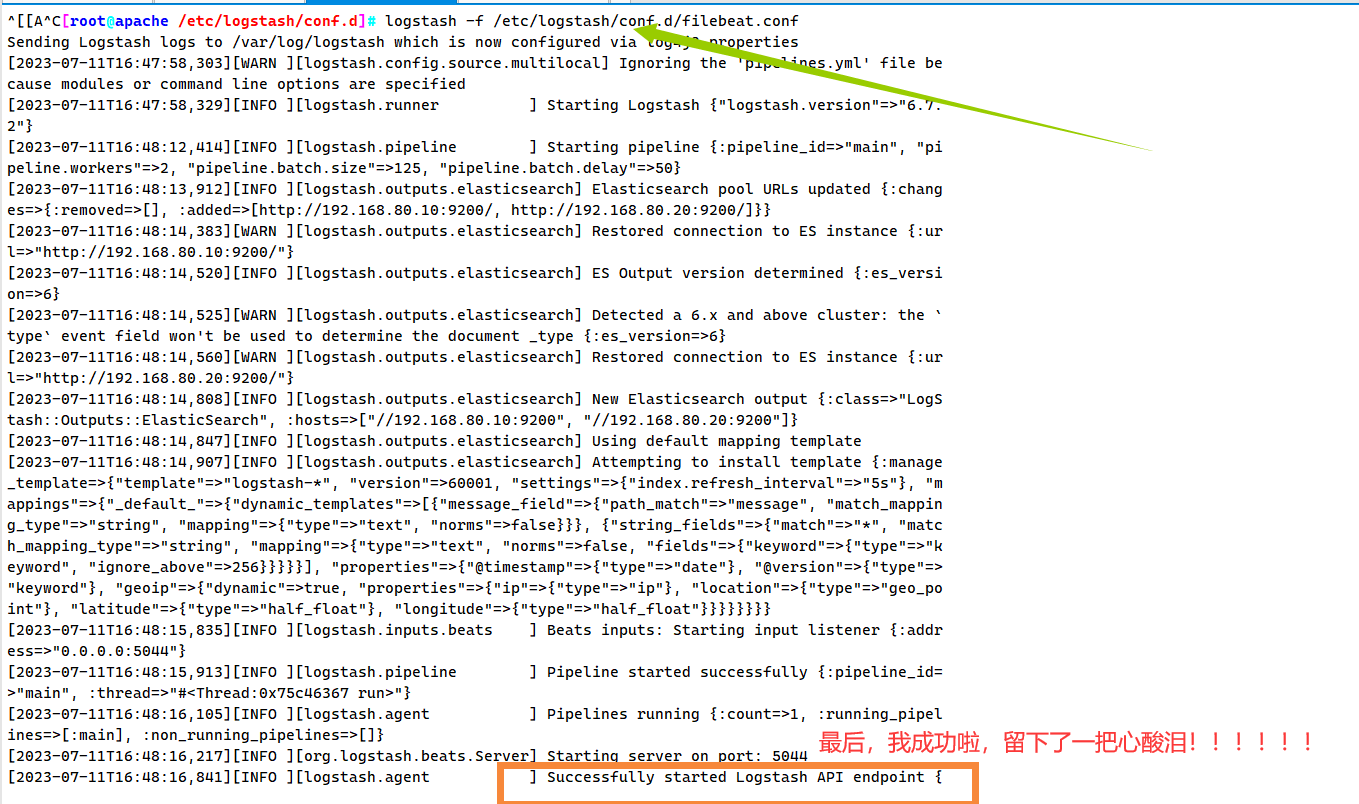Click the 'logstash -f' command text
Image resolution: width=1359 pixels, height=804 pixels.
pos(434,21)
